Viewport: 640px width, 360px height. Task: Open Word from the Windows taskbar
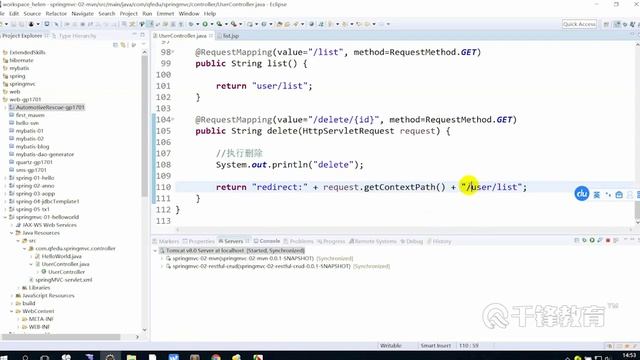(x=173, y=357)
